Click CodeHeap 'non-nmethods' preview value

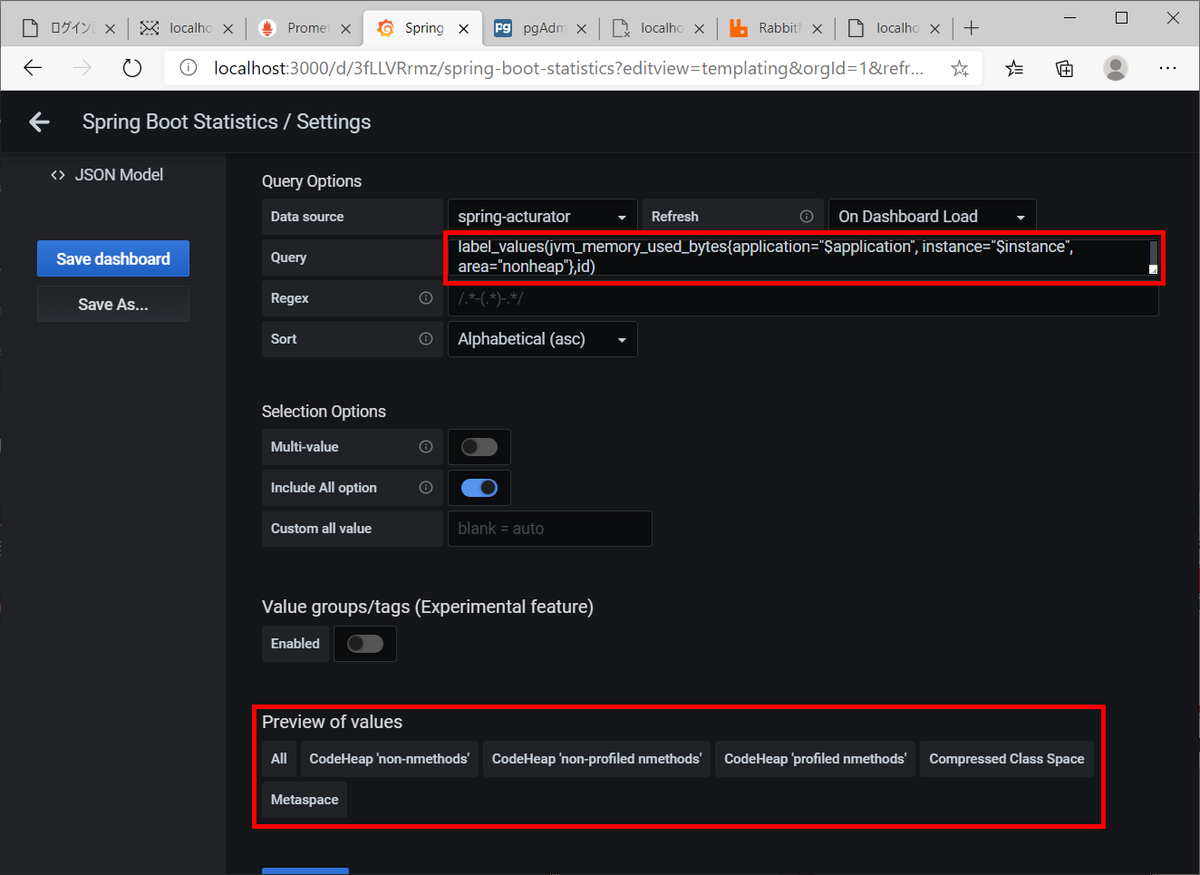[x=390, y=759]
